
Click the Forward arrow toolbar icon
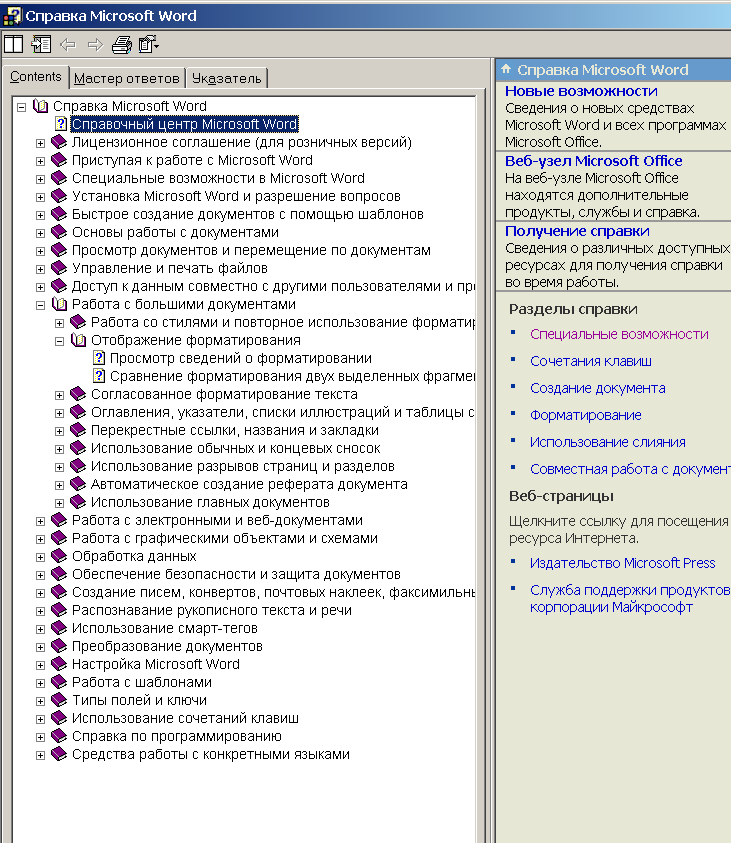pos(95,45)
